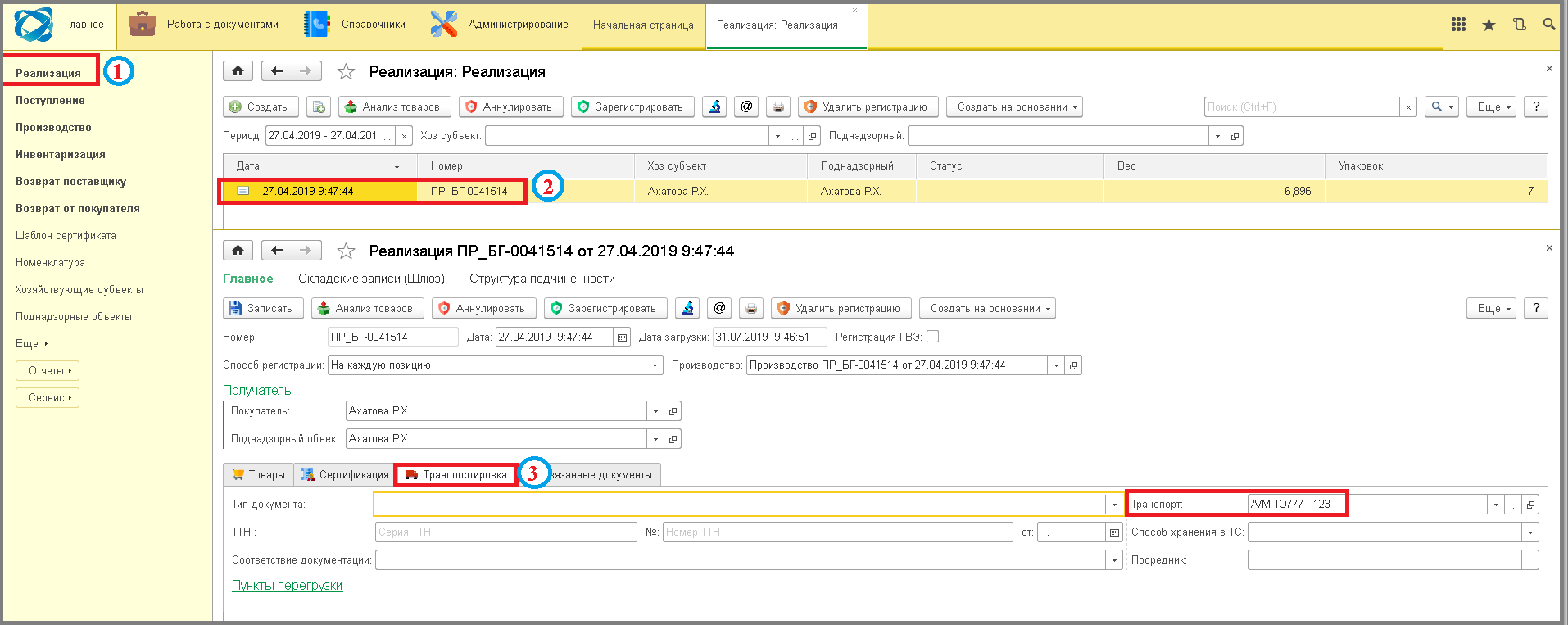
Task: Open the history icon in the top bar
Action: point(1519,25)
